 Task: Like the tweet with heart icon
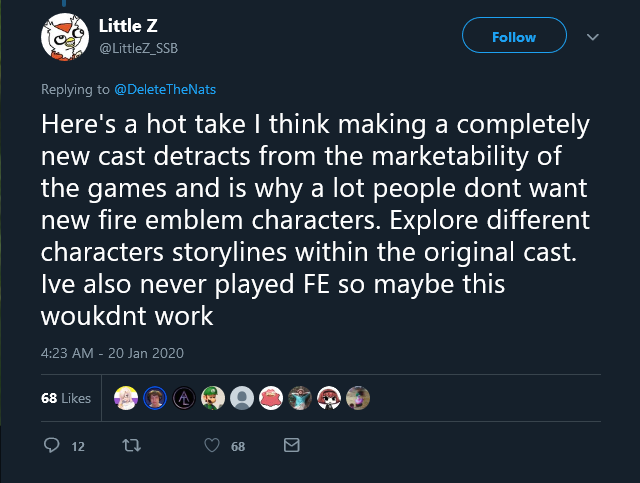click(212, 445)
